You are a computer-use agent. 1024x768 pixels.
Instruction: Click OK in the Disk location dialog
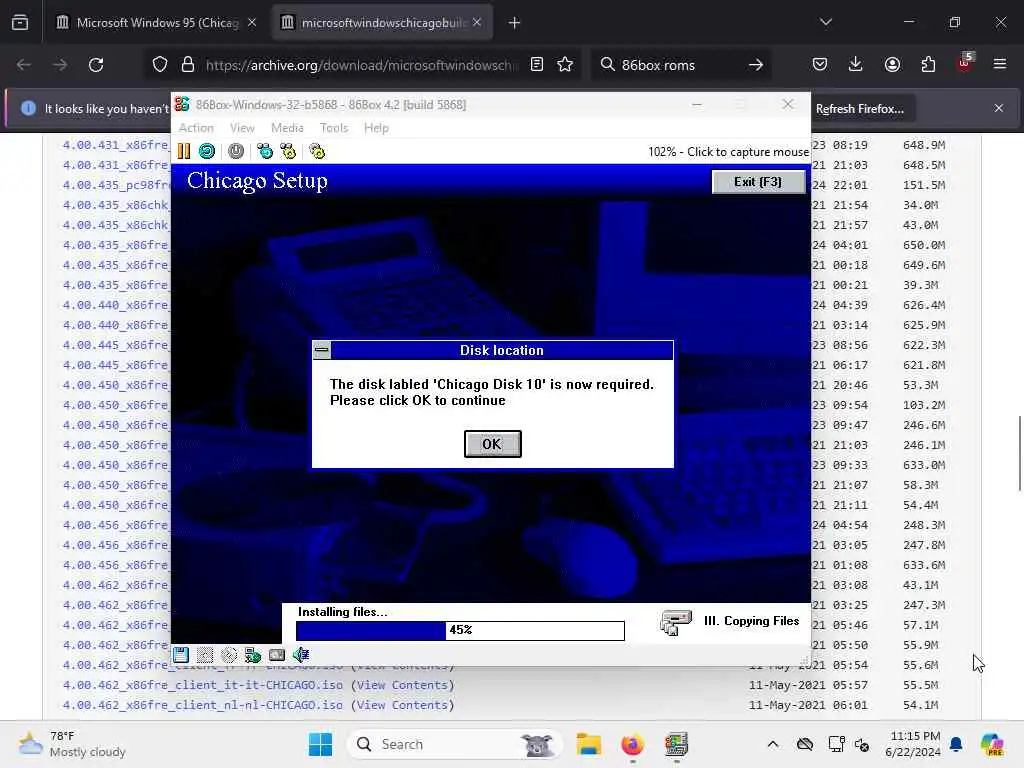tap(492, 444)
